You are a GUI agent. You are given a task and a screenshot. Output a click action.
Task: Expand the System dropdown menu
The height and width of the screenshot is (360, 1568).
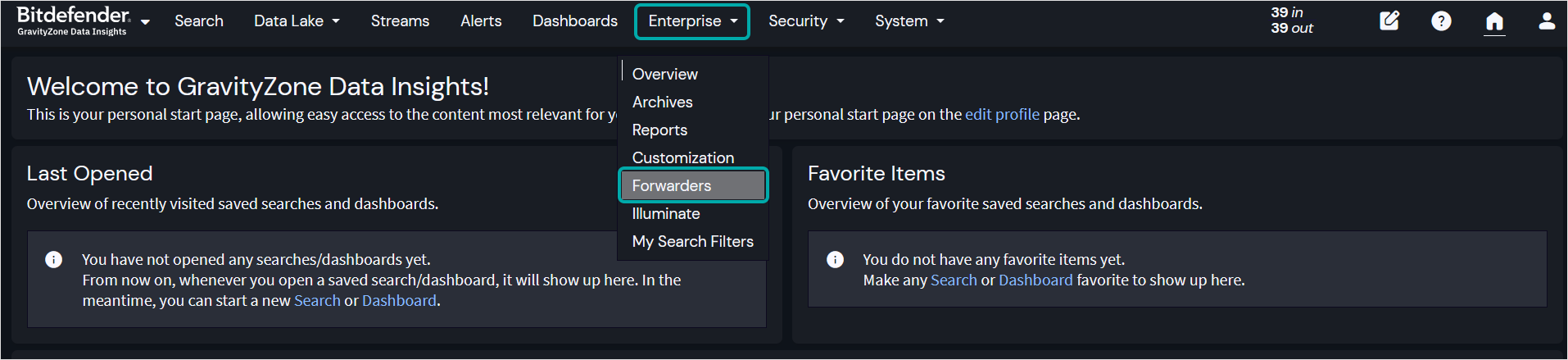click(909, 21)
